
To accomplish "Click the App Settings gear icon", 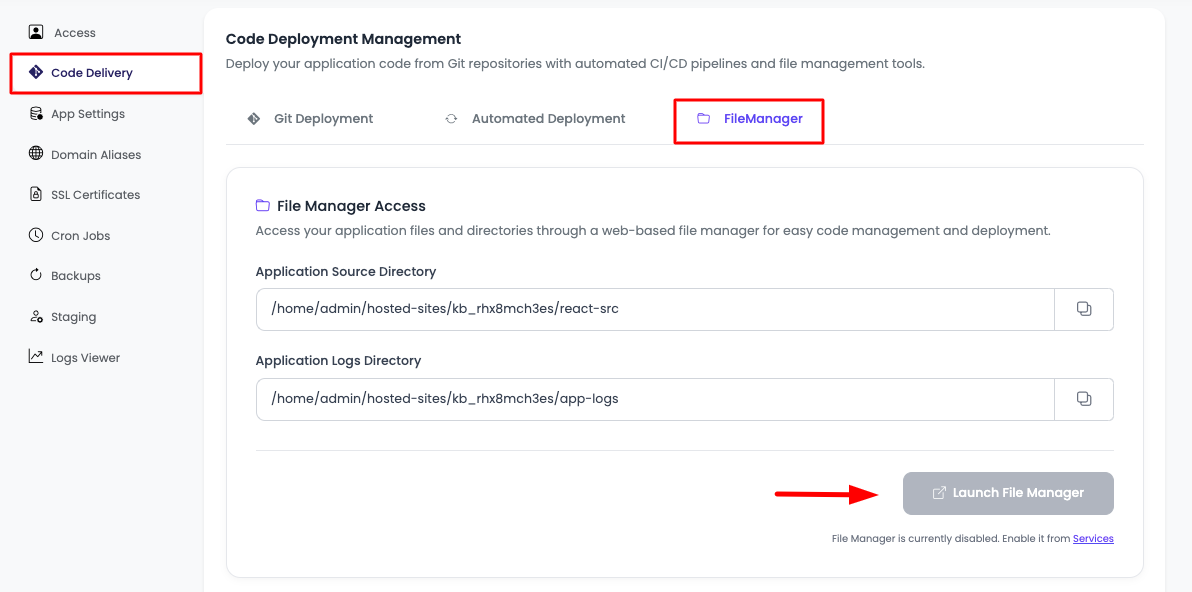I will (34, 113).
